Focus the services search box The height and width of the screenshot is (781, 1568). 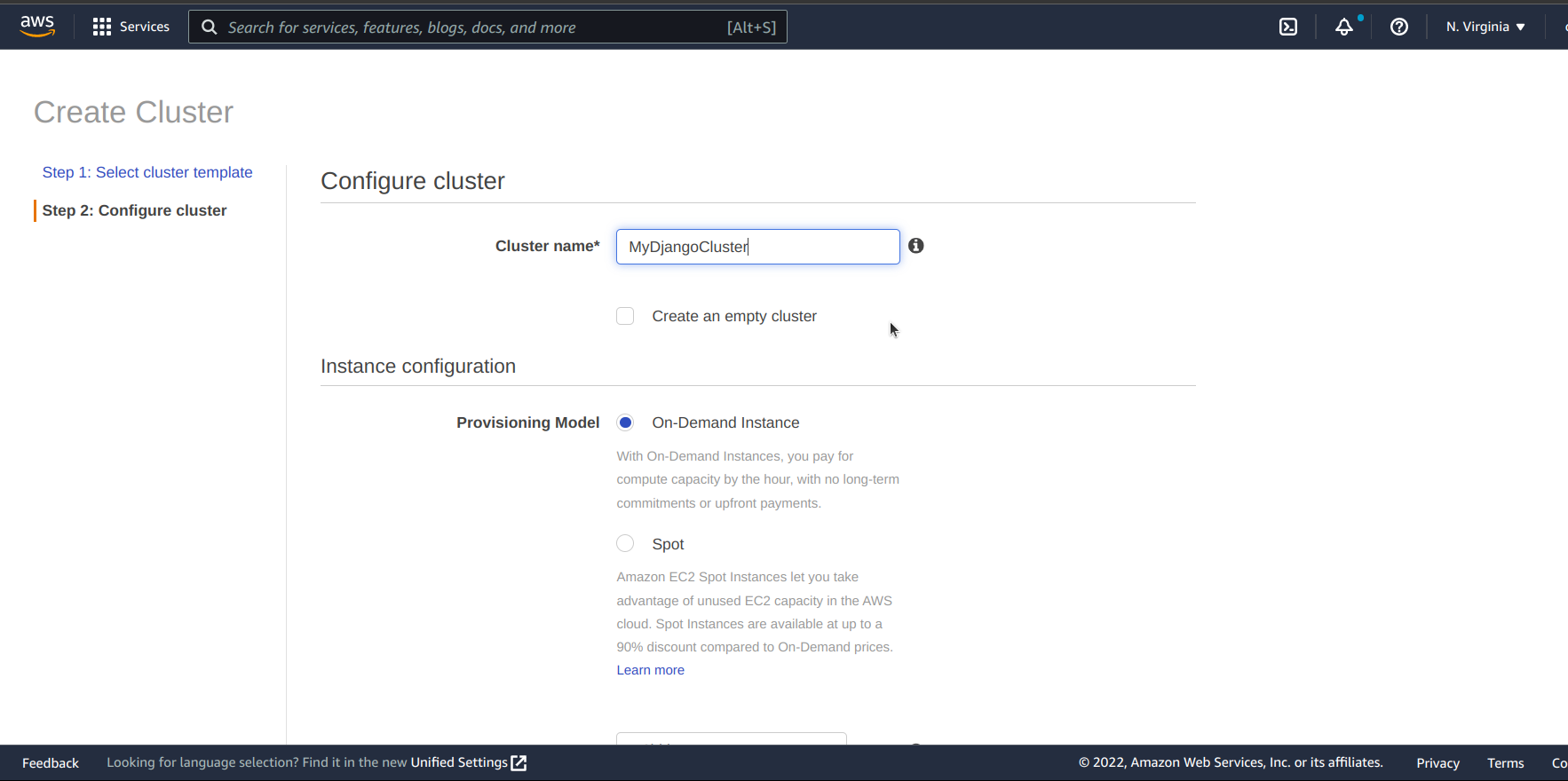click(x=471, y=28)
